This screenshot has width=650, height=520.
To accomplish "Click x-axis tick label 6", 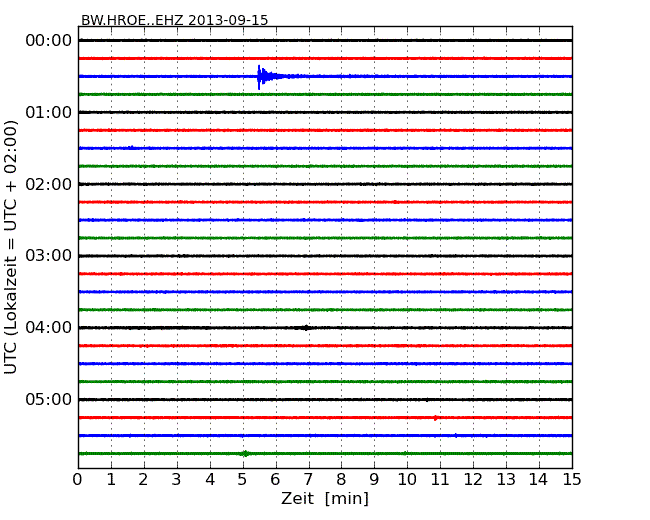I will [275, 480].
